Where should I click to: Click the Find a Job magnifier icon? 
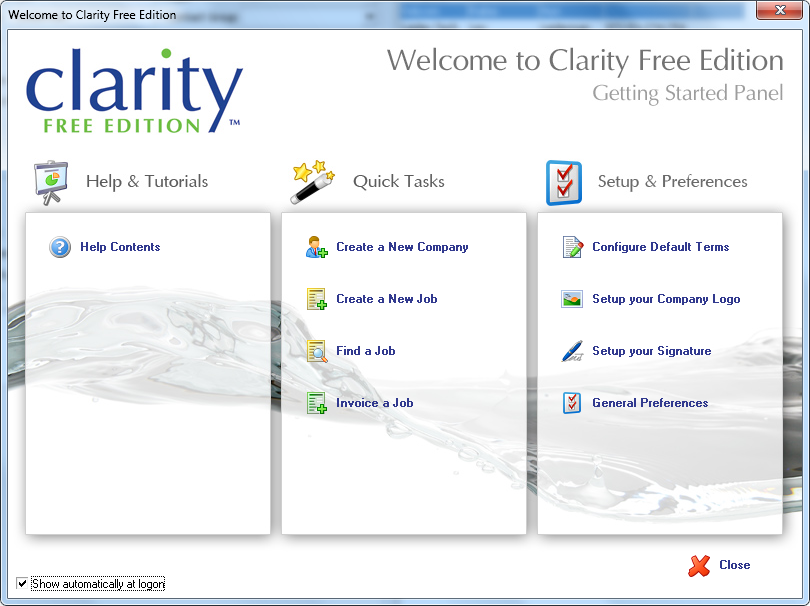click(x=316, y=351)
